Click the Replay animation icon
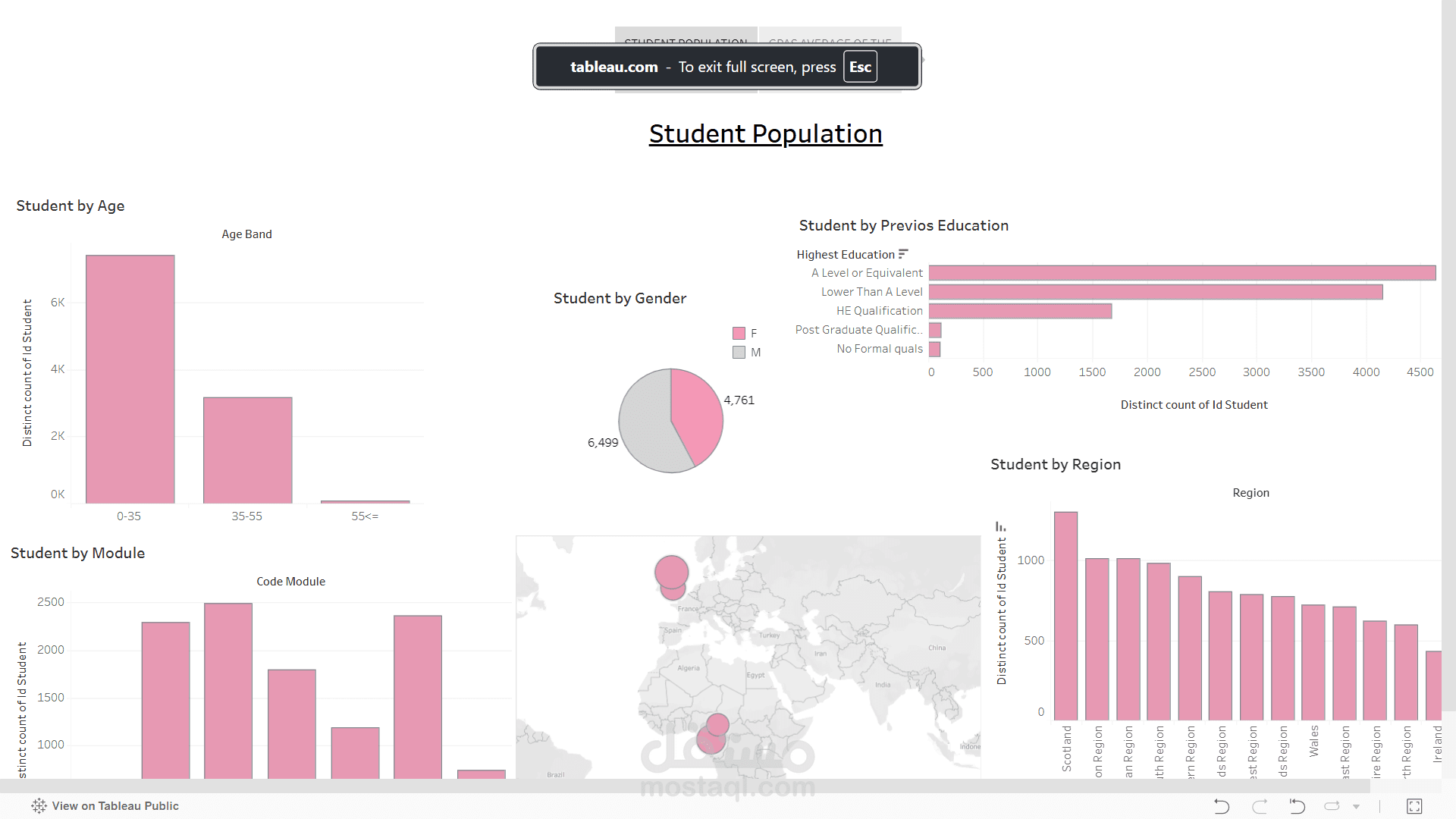Image resolution: width=1456 pixels, height=819 pixels. 1332,806
